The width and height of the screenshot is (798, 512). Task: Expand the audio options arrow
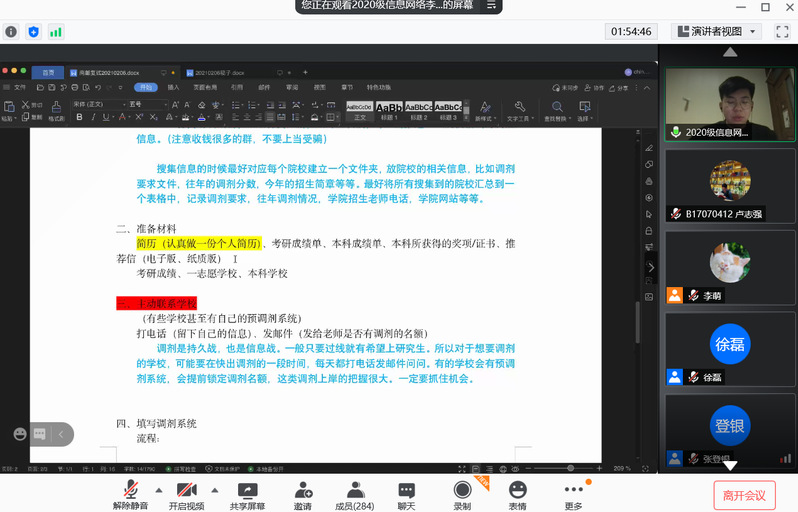[158, 489]
